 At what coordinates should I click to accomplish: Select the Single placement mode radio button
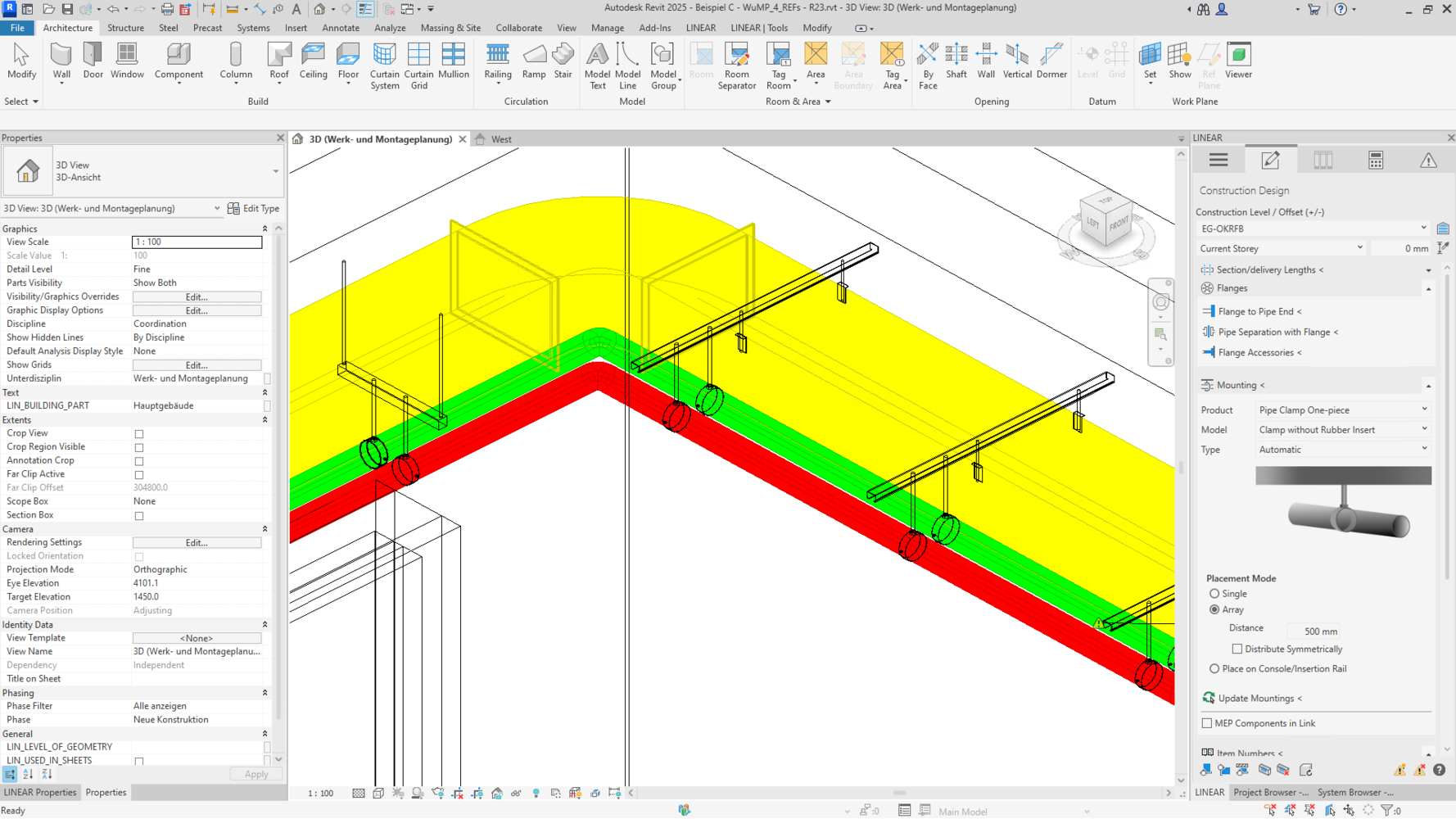[x=1214, y=594]
